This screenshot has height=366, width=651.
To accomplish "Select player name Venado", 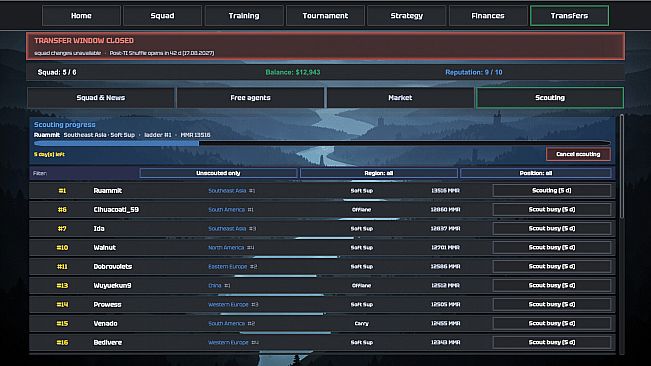I will [105, 323].
